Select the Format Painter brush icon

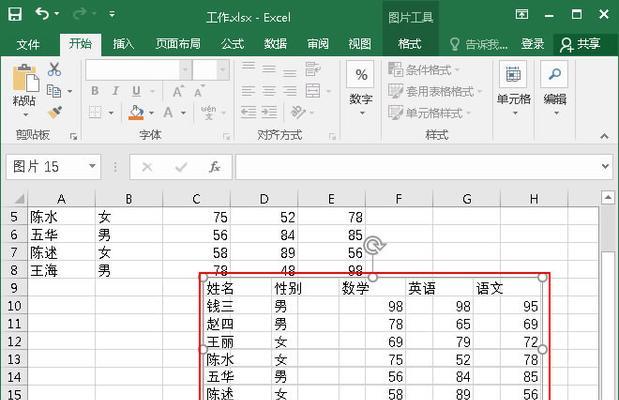54,112
